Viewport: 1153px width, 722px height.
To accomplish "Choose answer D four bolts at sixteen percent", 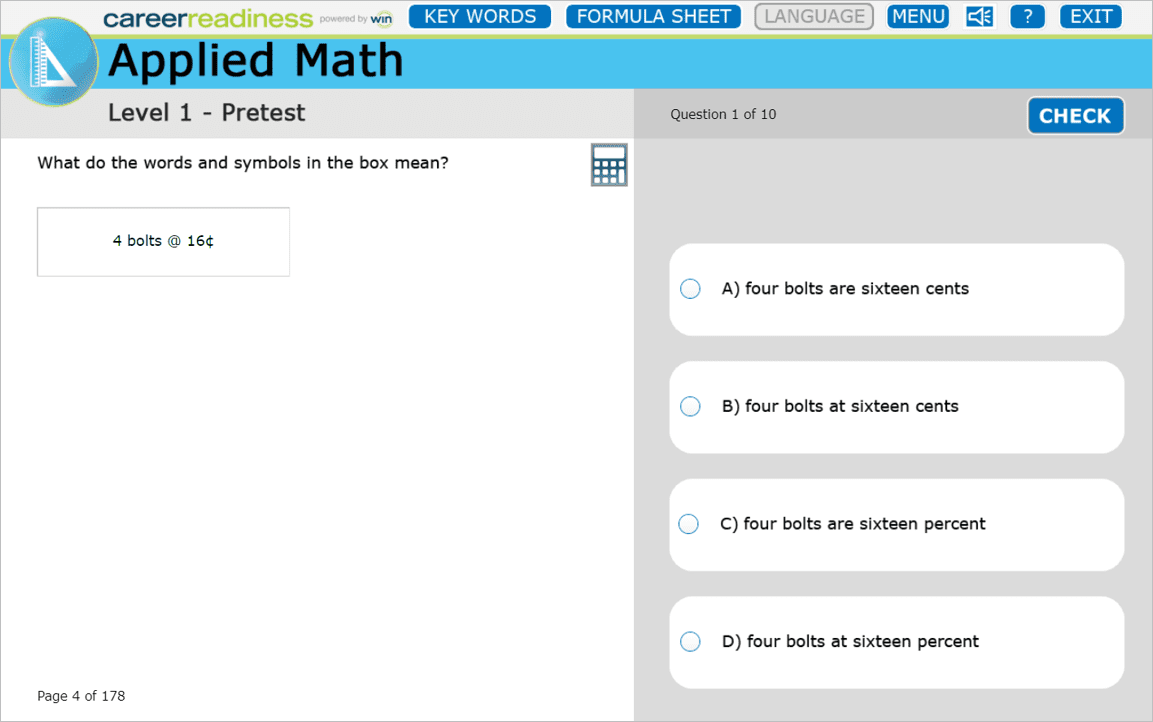I will (896, 643).
